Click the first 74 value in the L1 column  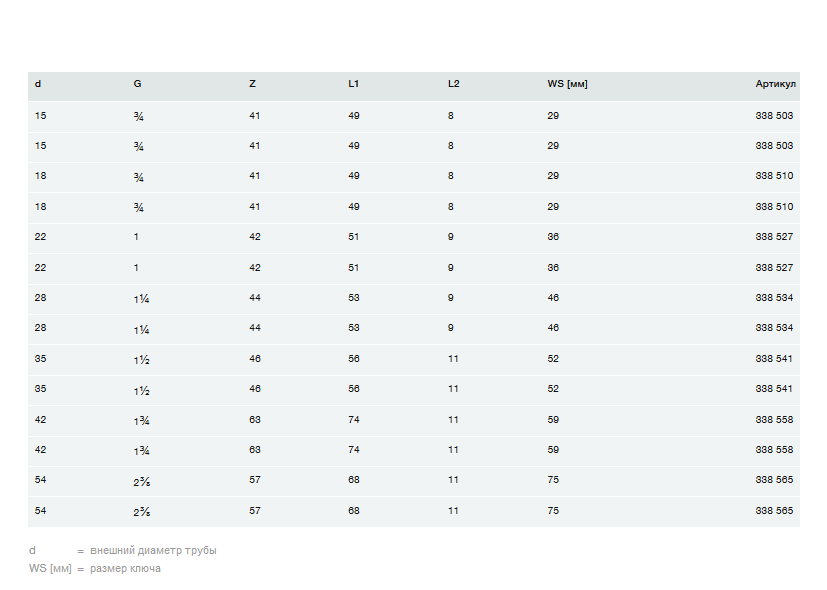click(354, 420)
